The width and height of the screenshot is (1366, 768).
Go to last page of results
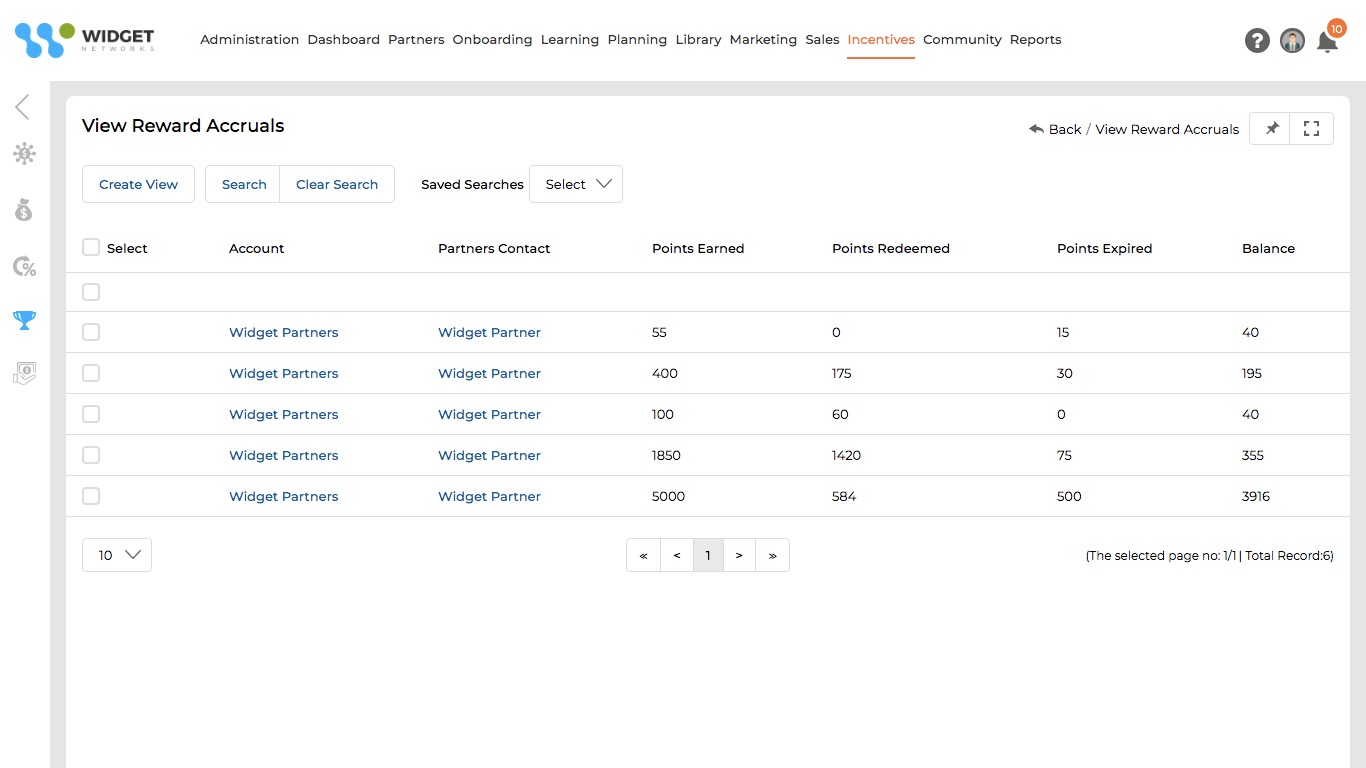pos(772,555)
